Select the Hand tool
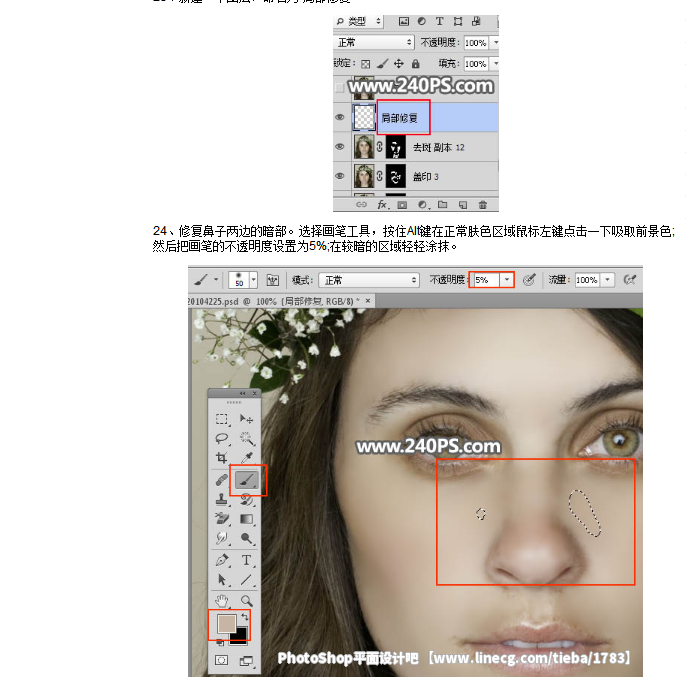 click(x=222, y=601)
